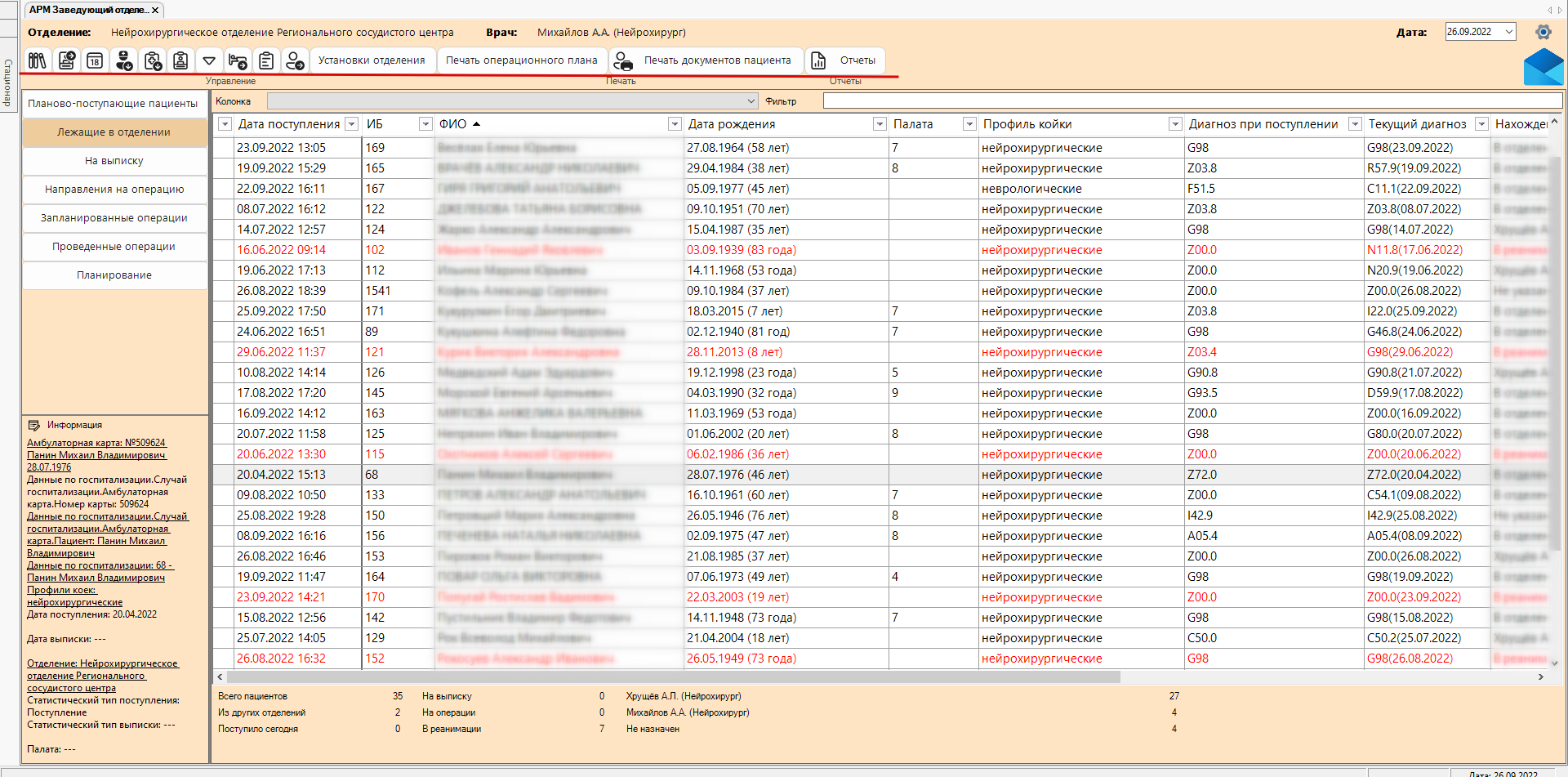Click the table horizontal scroll right arrow
The image size is (1568, 777).
(x=1541, y=677)
